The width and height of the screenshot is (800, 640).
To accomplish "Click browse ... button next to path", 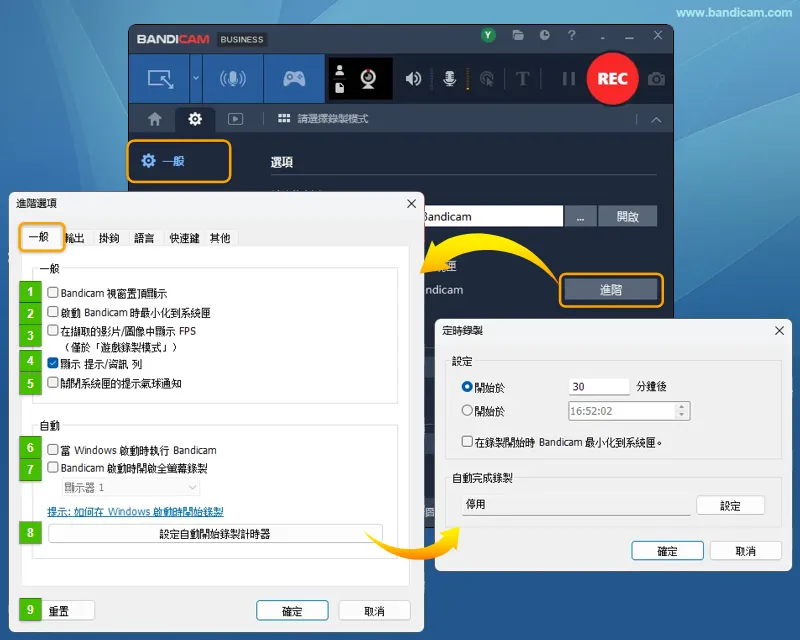I will (580, 216).
